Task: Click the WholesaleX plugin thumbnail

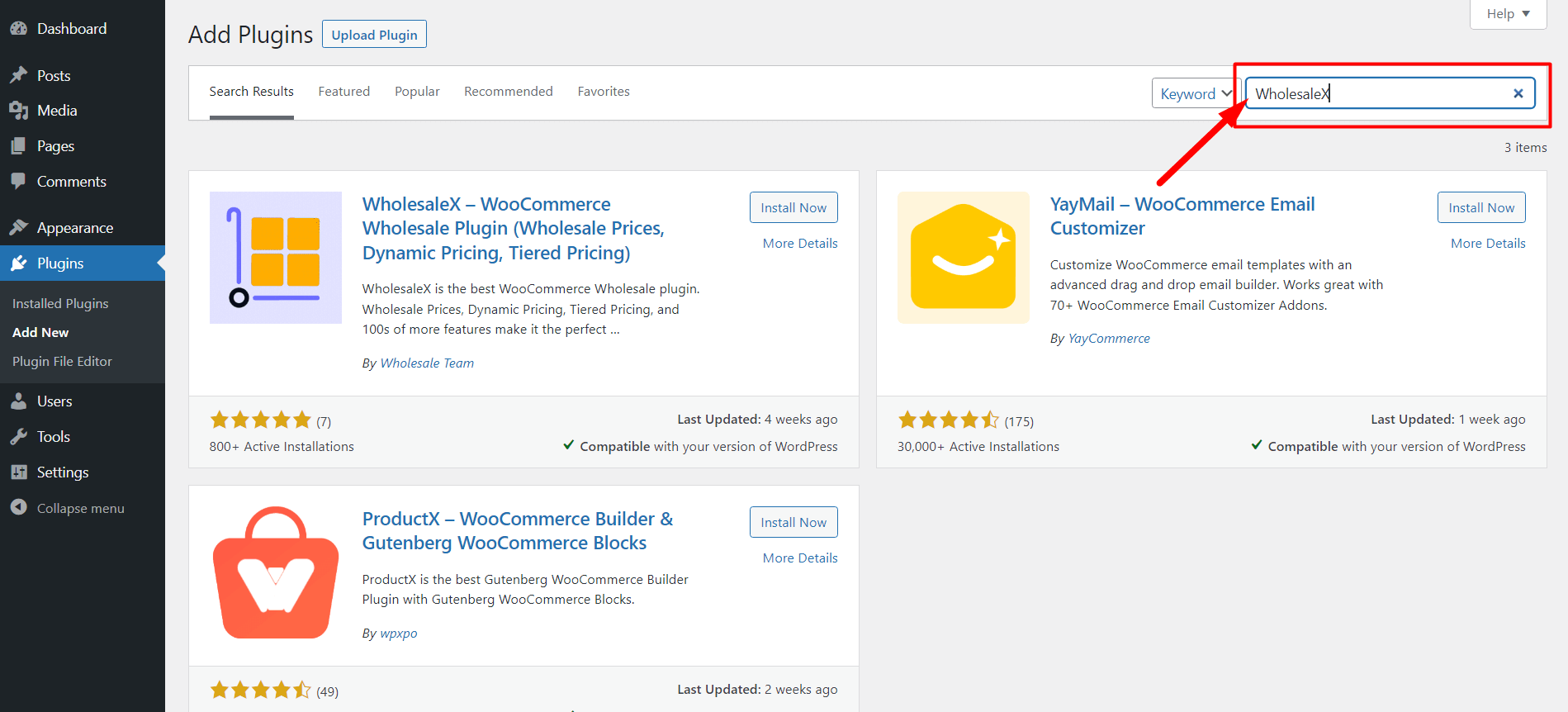Action: point(276,258)
